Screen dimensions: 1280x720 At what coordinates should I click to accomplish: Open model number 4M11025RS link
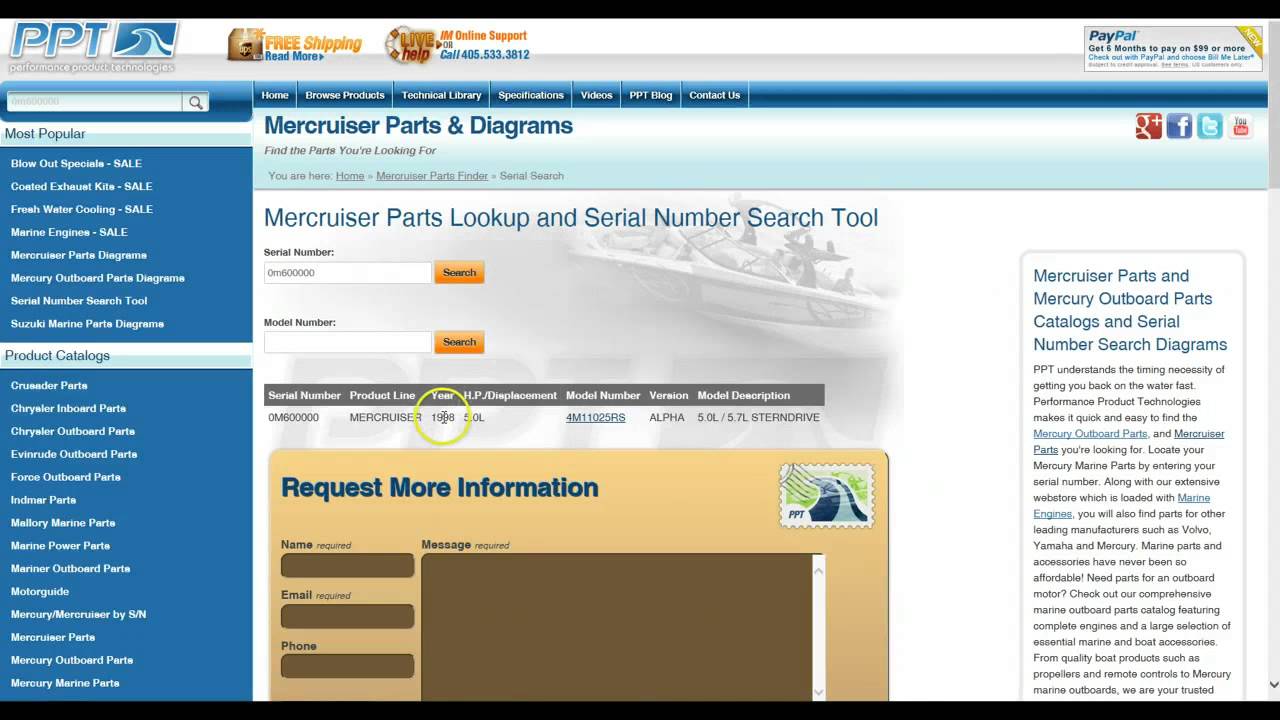pyautogui.click(x=596, y=418)
